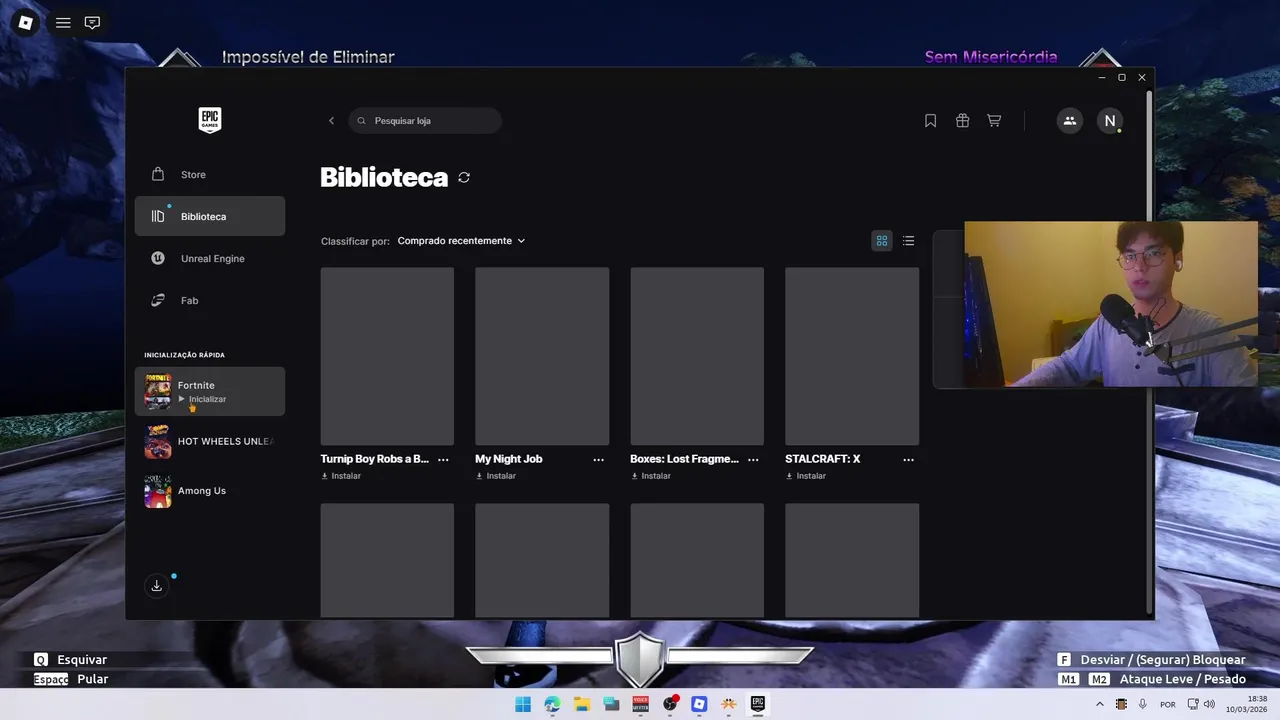Open Among Us quick launch entry
Screen dimensions: 1280x720
[210, 491]
